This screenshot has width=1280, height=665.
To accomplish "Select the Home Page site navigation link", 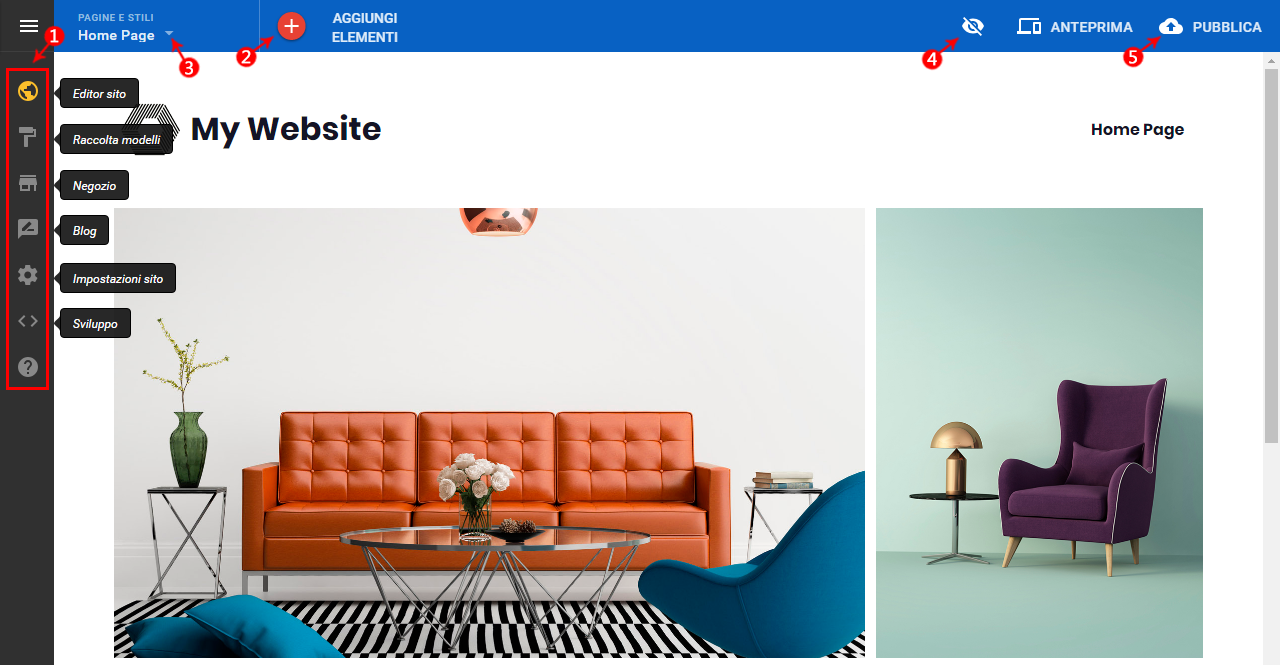I will coord(1137,129).
